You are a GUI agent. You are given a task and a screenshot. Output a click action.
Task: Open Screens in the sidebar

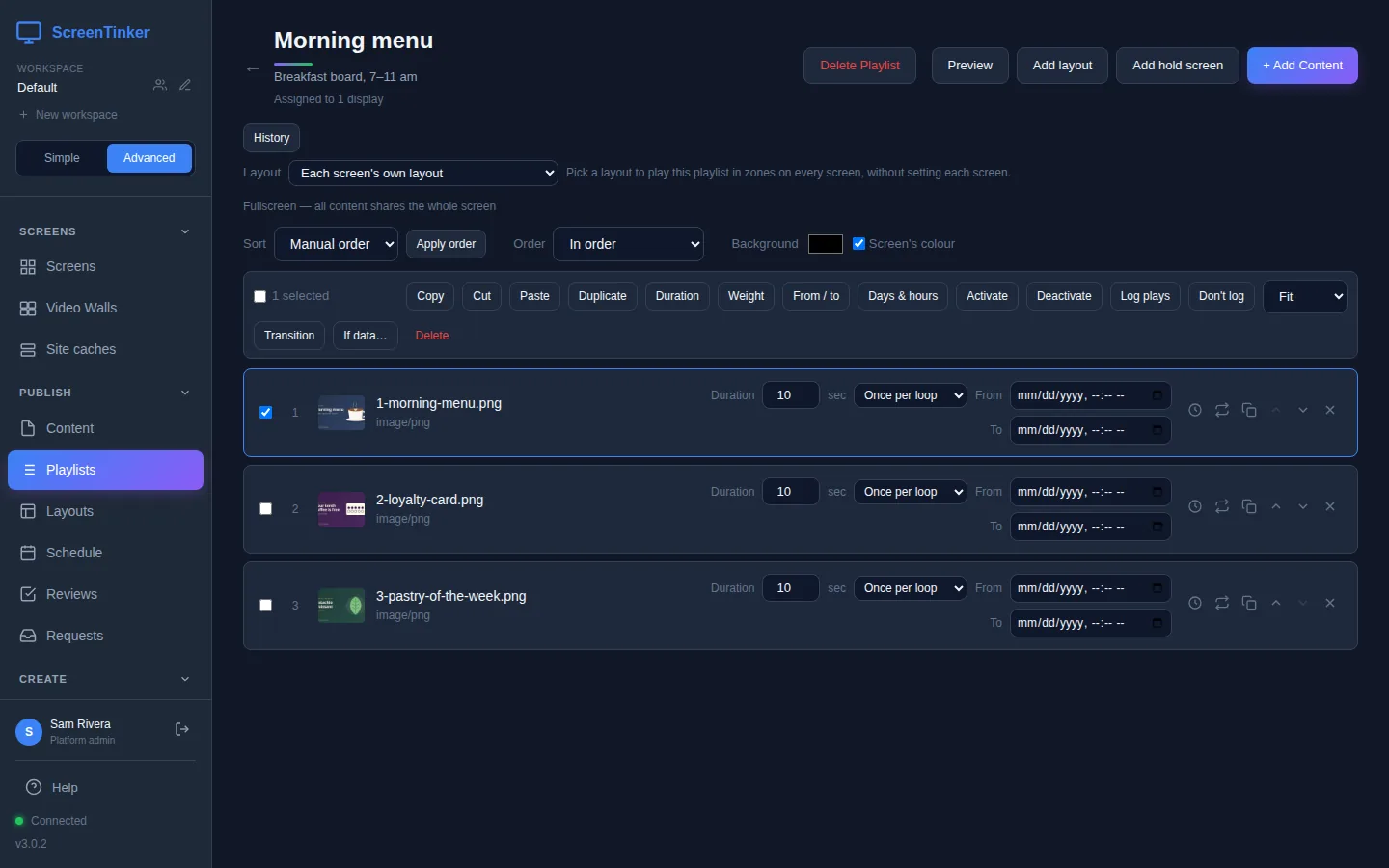(x=105, y=266)
